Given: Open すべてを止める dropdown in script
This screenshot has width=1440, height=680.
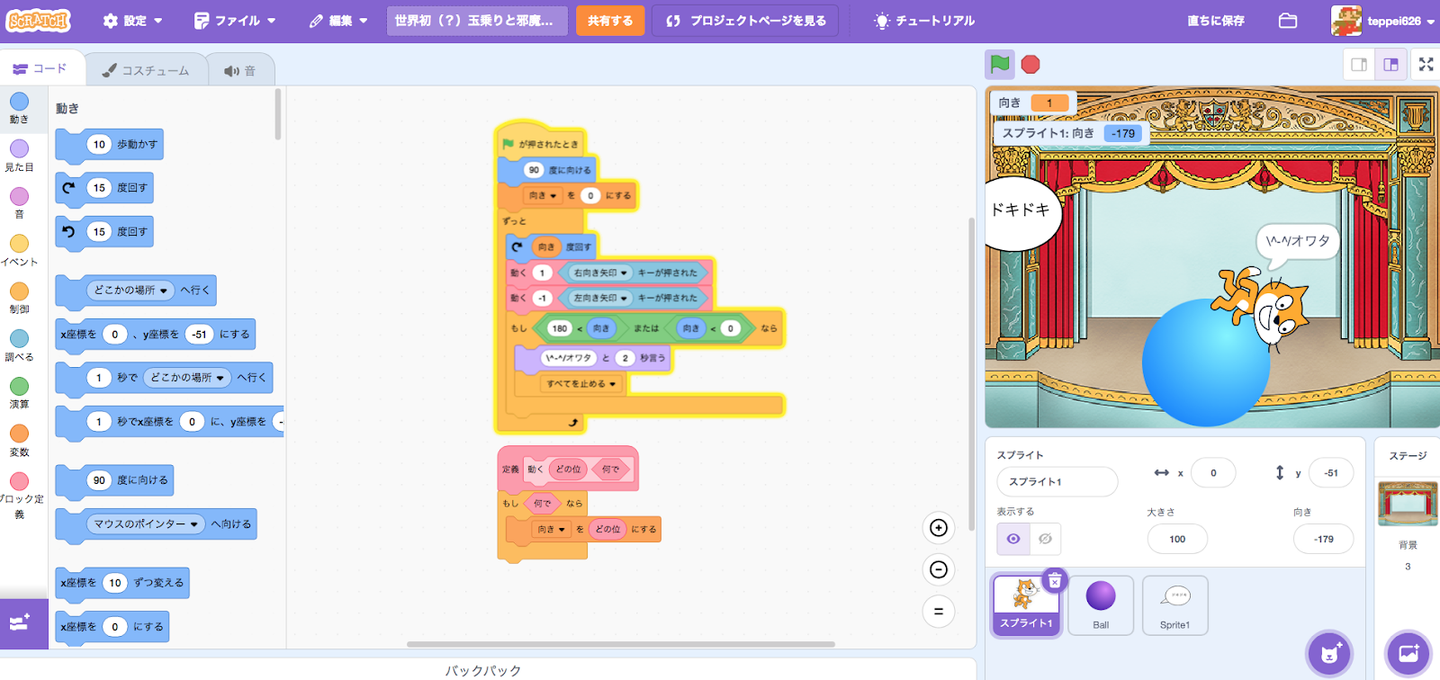Looking at the screenshot, I should tap(581, 383).
